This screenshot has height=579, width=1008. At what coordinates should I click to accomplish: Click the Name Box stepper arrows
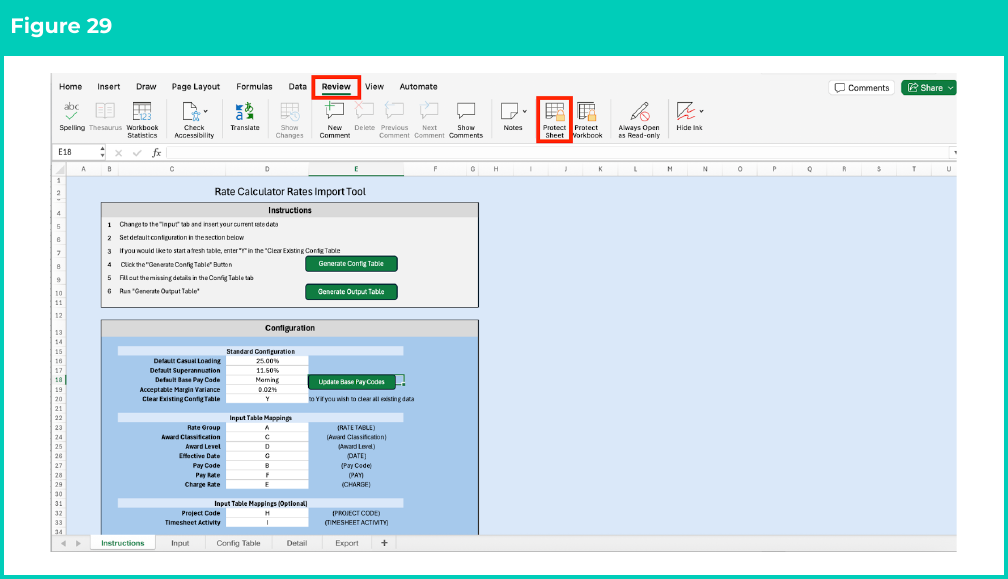102,152
